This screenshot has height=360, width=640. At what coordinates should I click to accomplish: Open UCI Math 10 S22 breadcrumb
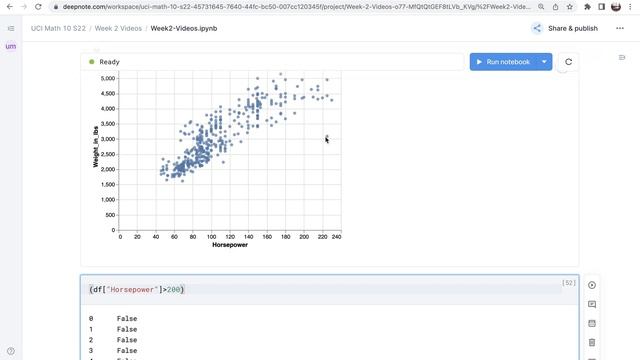[58, 28]
